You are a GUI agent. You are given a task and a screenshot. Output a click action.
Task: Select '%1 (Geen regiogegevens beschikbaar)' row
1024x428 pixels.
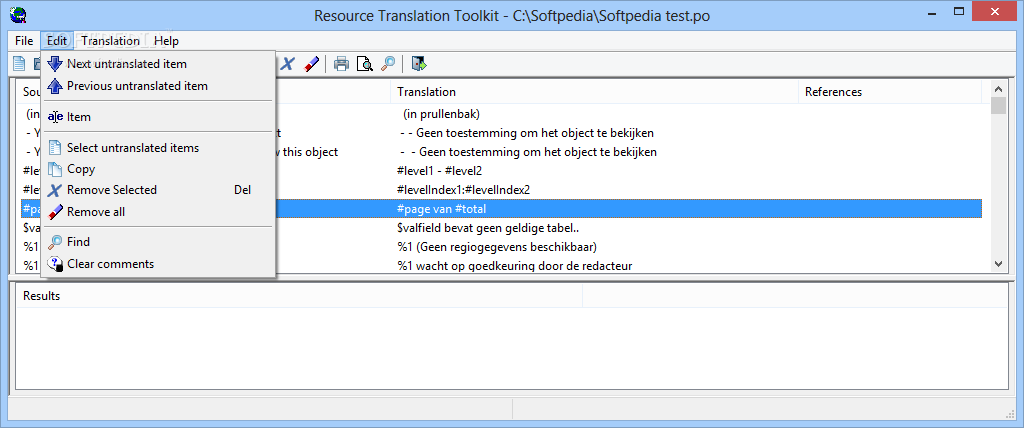coord(501,247)
